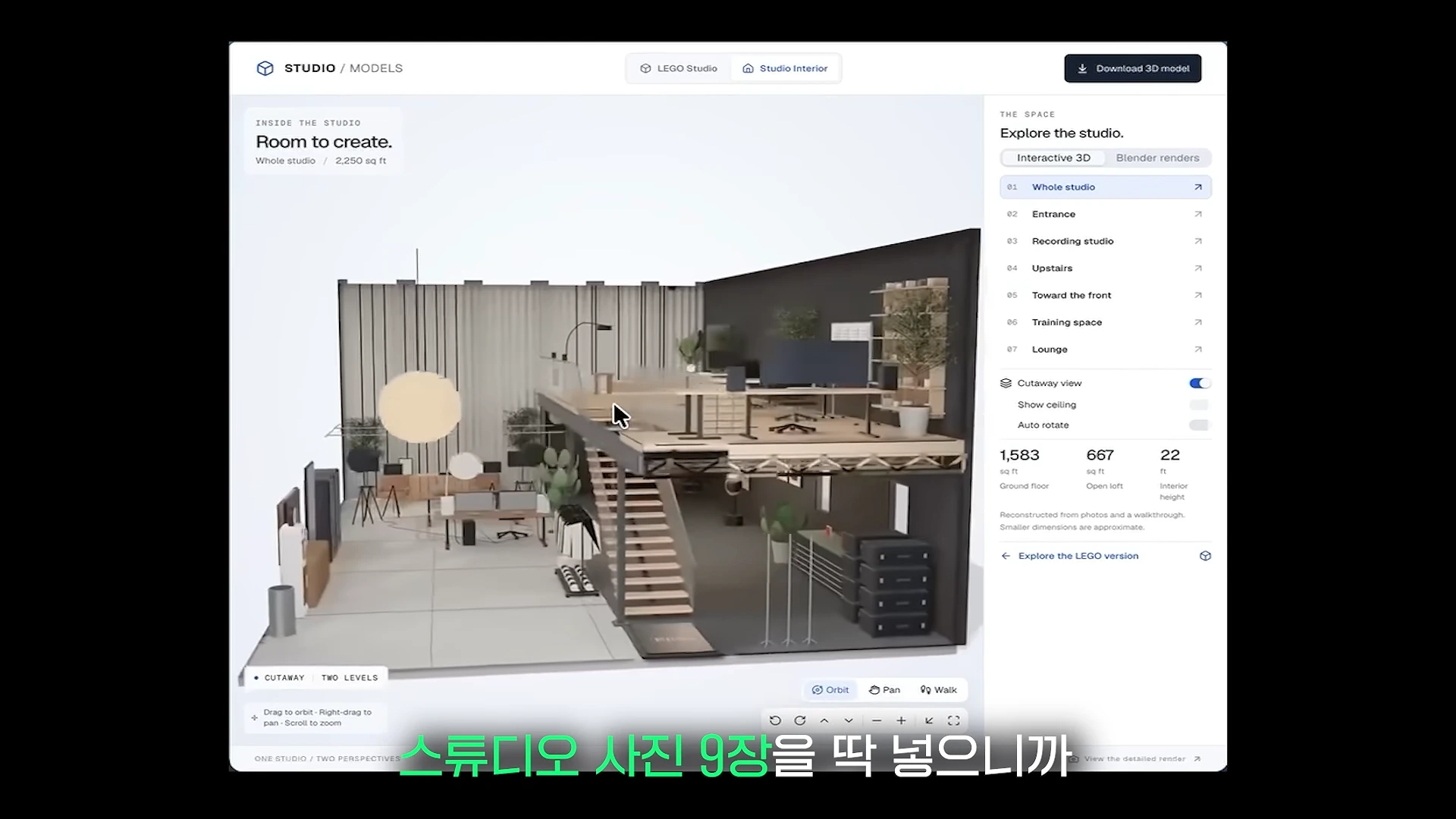Open Lounge view arrow icon
This screenshot has height=819, width=1456.
coord(1198,350)
